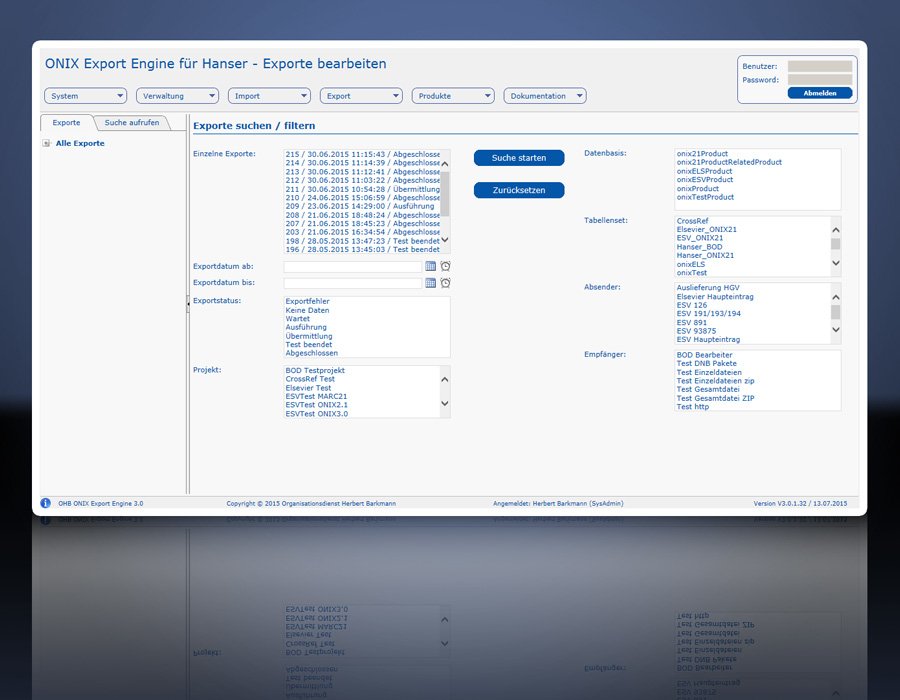The width and height of the screenshot is (900, 700).
Task: Select Auslieferung HGV in Absender list
Action: coord(708,287)
